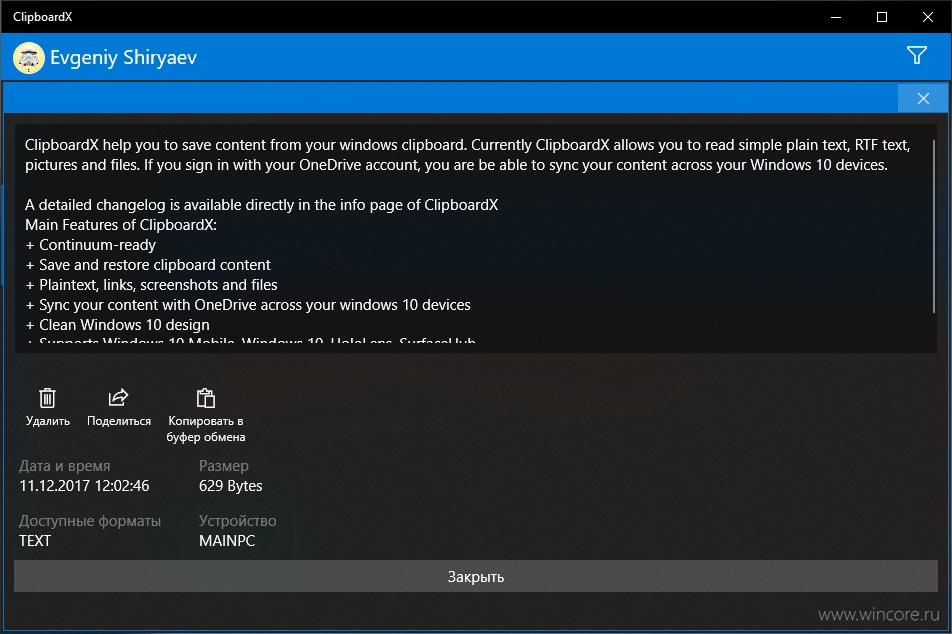Click the Закрыть button
The height and width of the screenshot is (634, 952).
tap(476, 576)
